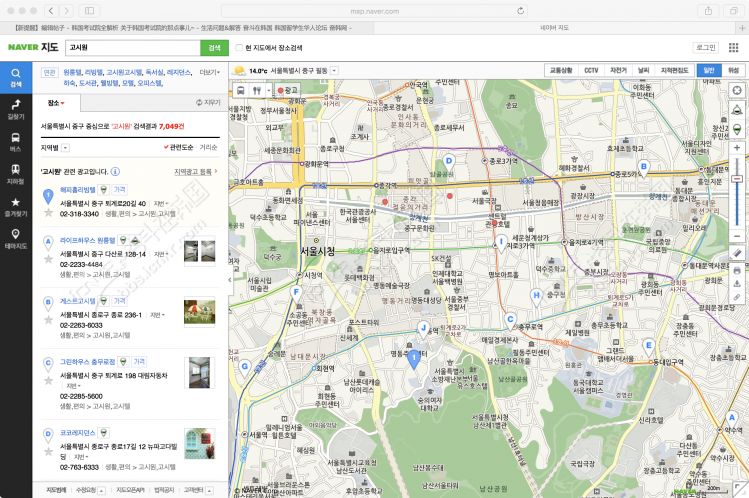This screenshot has height=498, width=749.
Task: Click the zoom-in plus on the map
Action: pos(737,148)
